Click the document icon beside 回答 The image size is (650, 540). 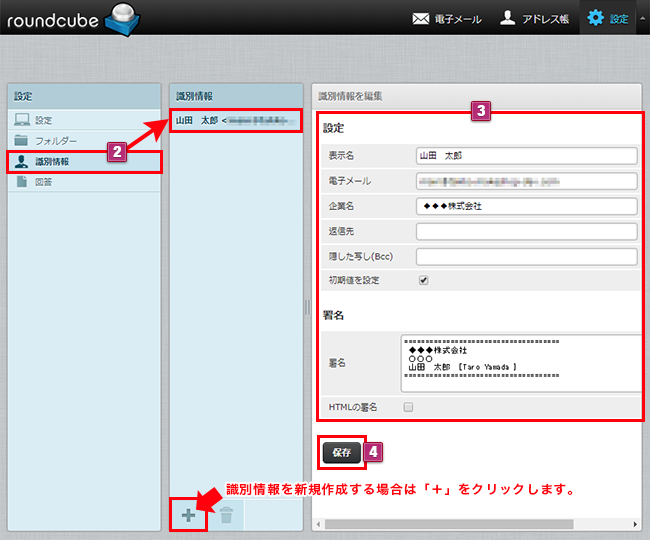pos(22,182)
